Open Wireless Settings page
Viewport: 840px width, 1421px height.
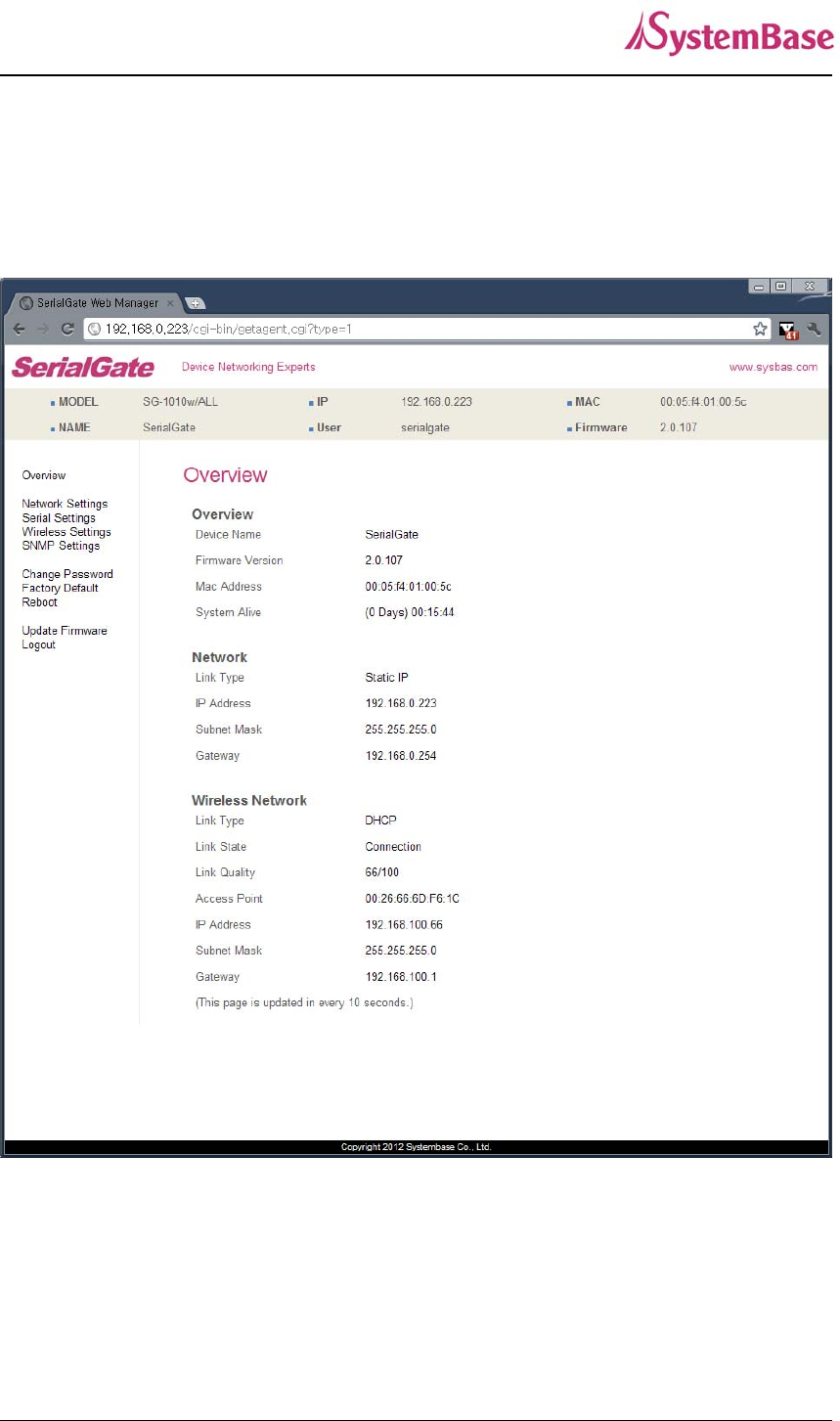click(66, 532)
